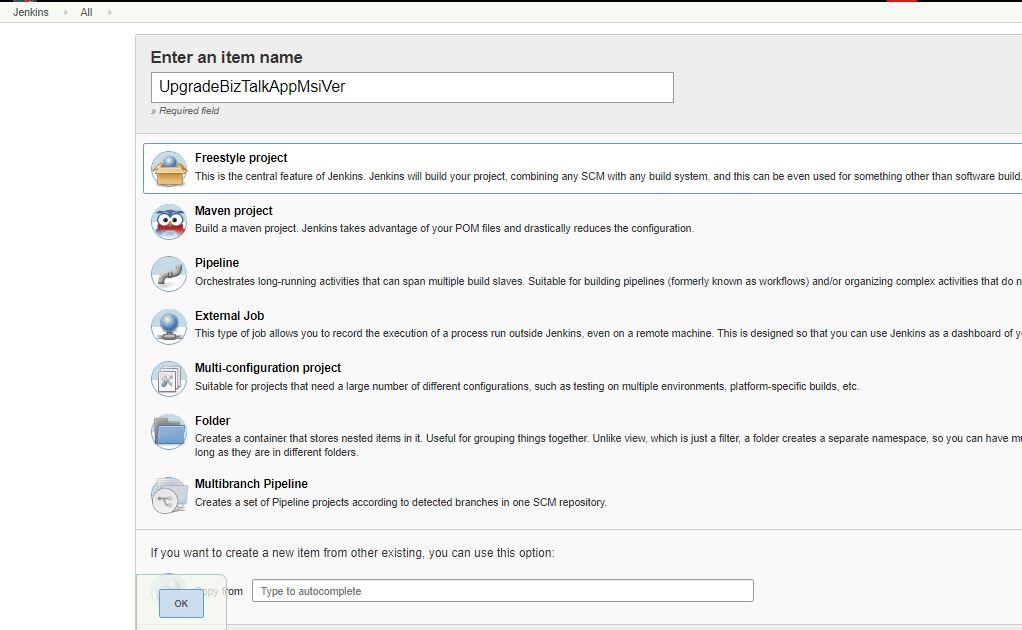Click the 'Required field' hint text

click(x=185, y=111)
